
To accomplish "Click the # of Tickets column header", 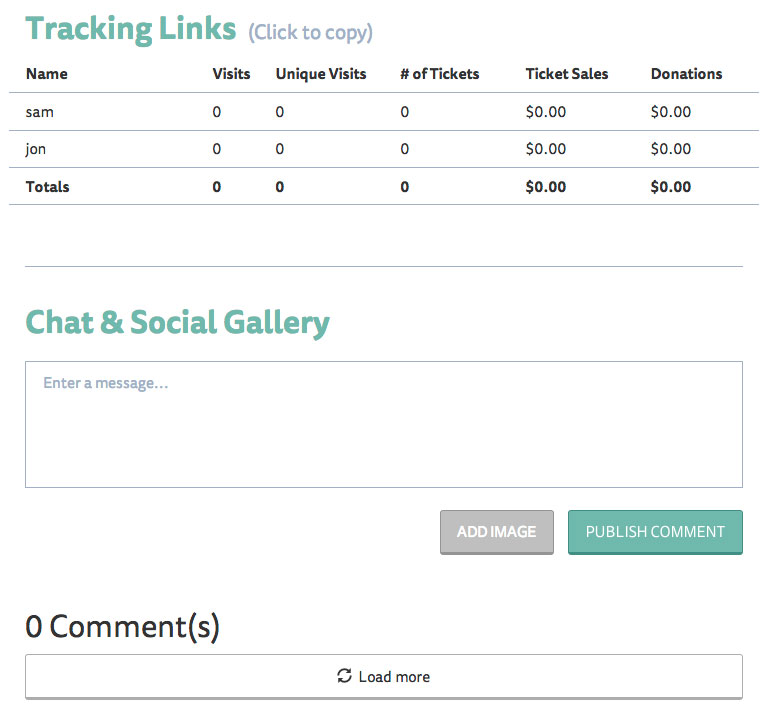I will [x=439, y=74].
